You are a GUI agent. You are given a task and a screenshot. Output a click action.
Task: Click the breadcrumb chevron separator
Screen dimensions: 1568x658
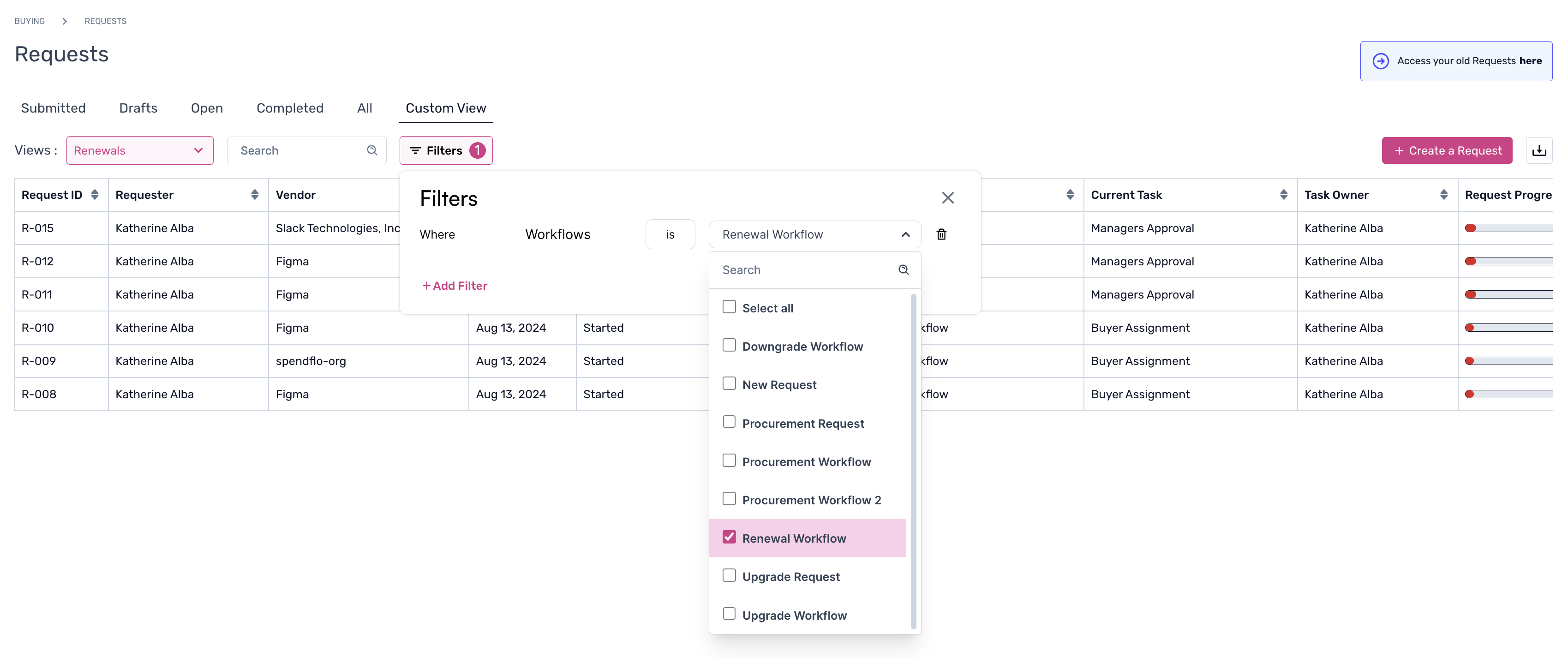click(x=65, y=21)
